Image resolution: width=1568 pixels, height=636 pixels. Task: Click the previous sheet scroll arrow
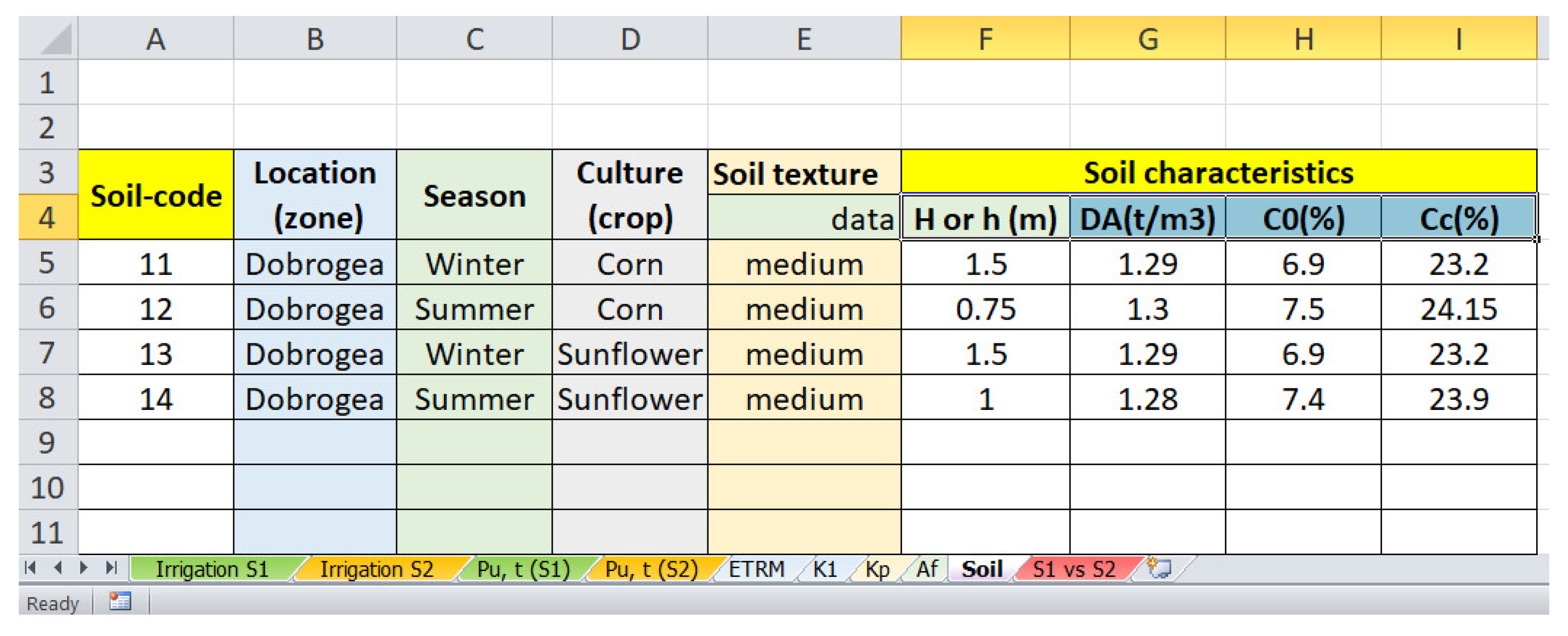pyautogui.click(x=58, y=568)
